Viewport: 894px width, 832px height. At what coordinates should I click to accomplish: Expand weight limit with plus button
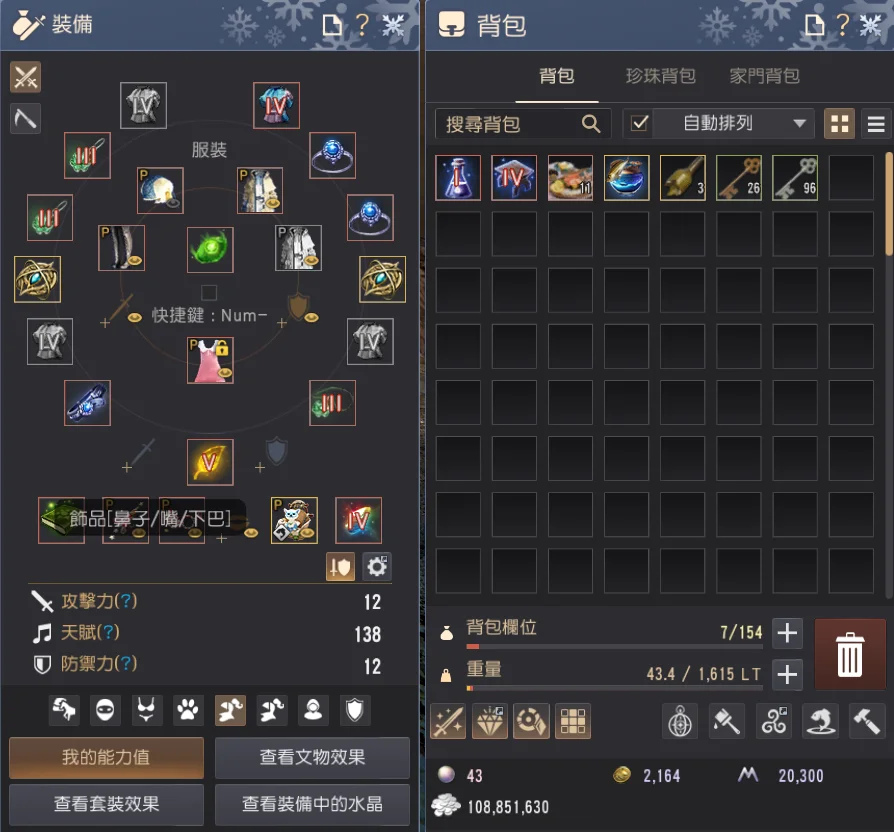coord(787,675)
